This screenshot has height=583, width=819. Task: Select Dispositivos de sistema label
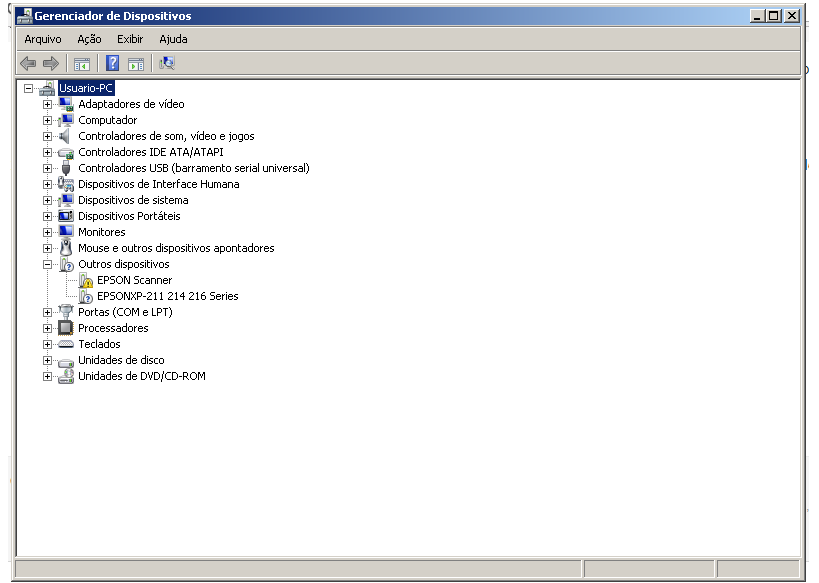coord(133,200)
